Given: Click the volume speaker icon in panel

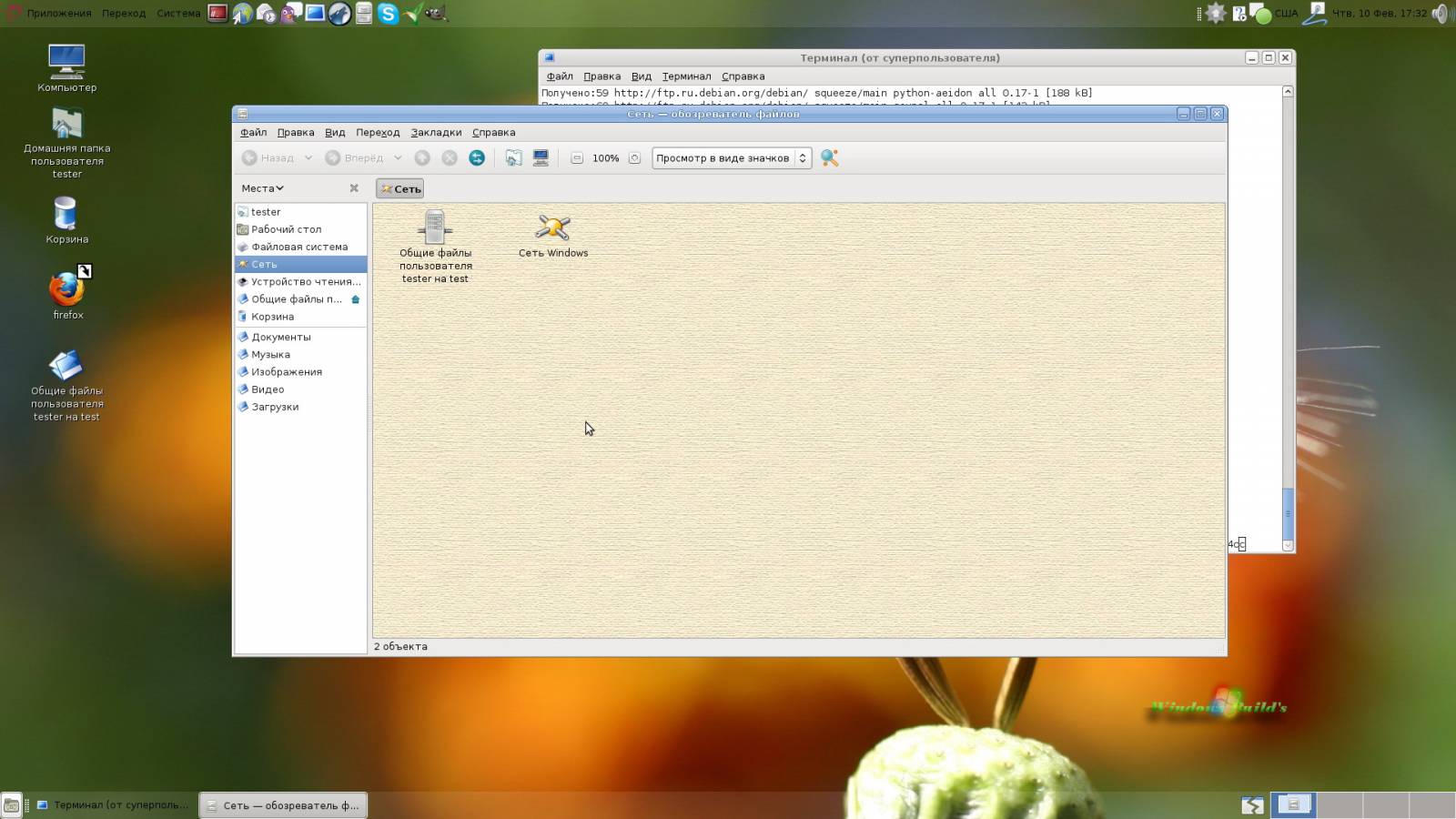Looking at the screenshot, I should coord(1441,14).
